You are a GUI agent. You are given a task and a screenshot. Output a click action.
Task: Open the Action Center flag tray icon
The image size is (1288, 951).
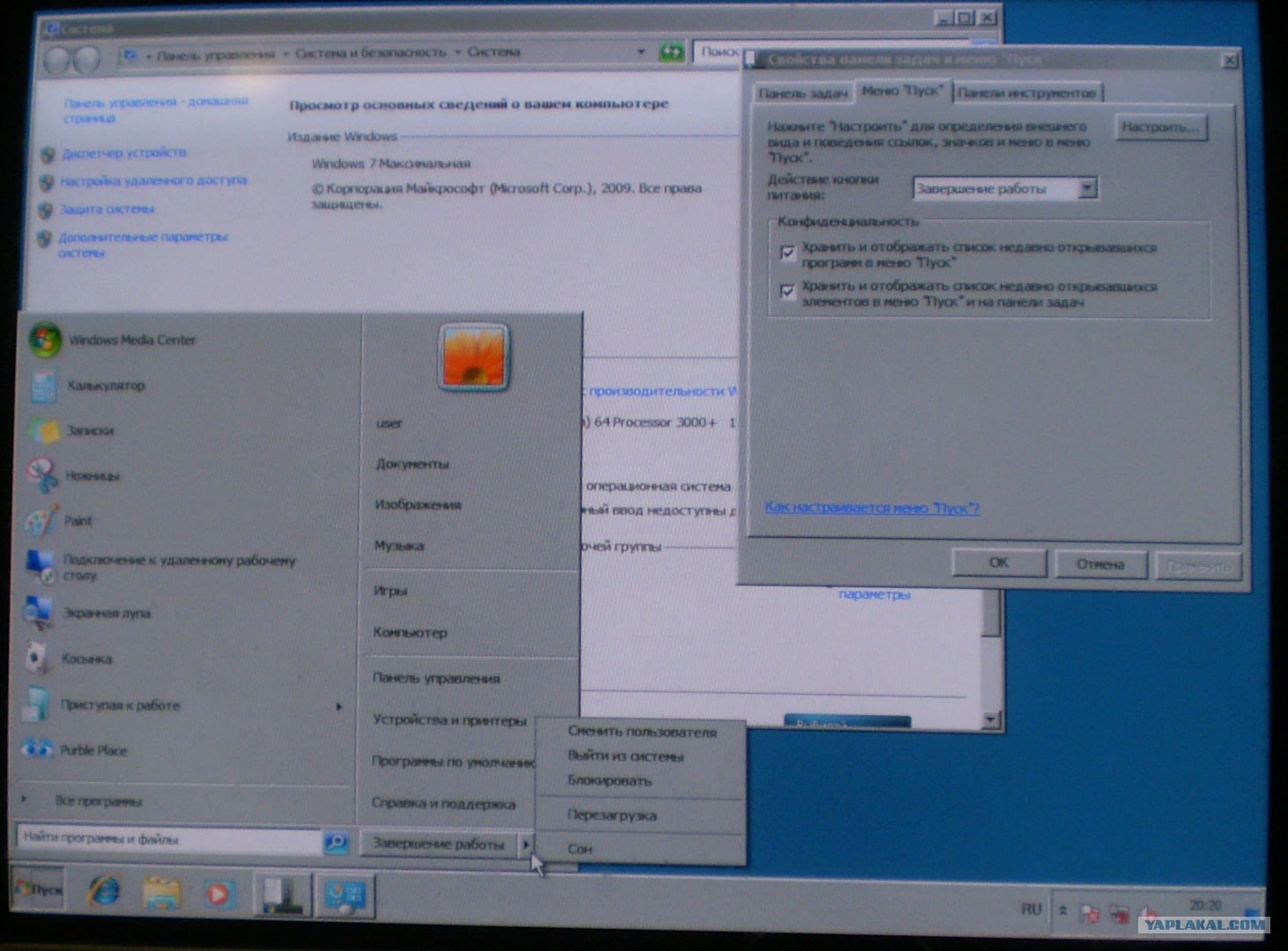pyautogui.click(x=1089, y=912)
